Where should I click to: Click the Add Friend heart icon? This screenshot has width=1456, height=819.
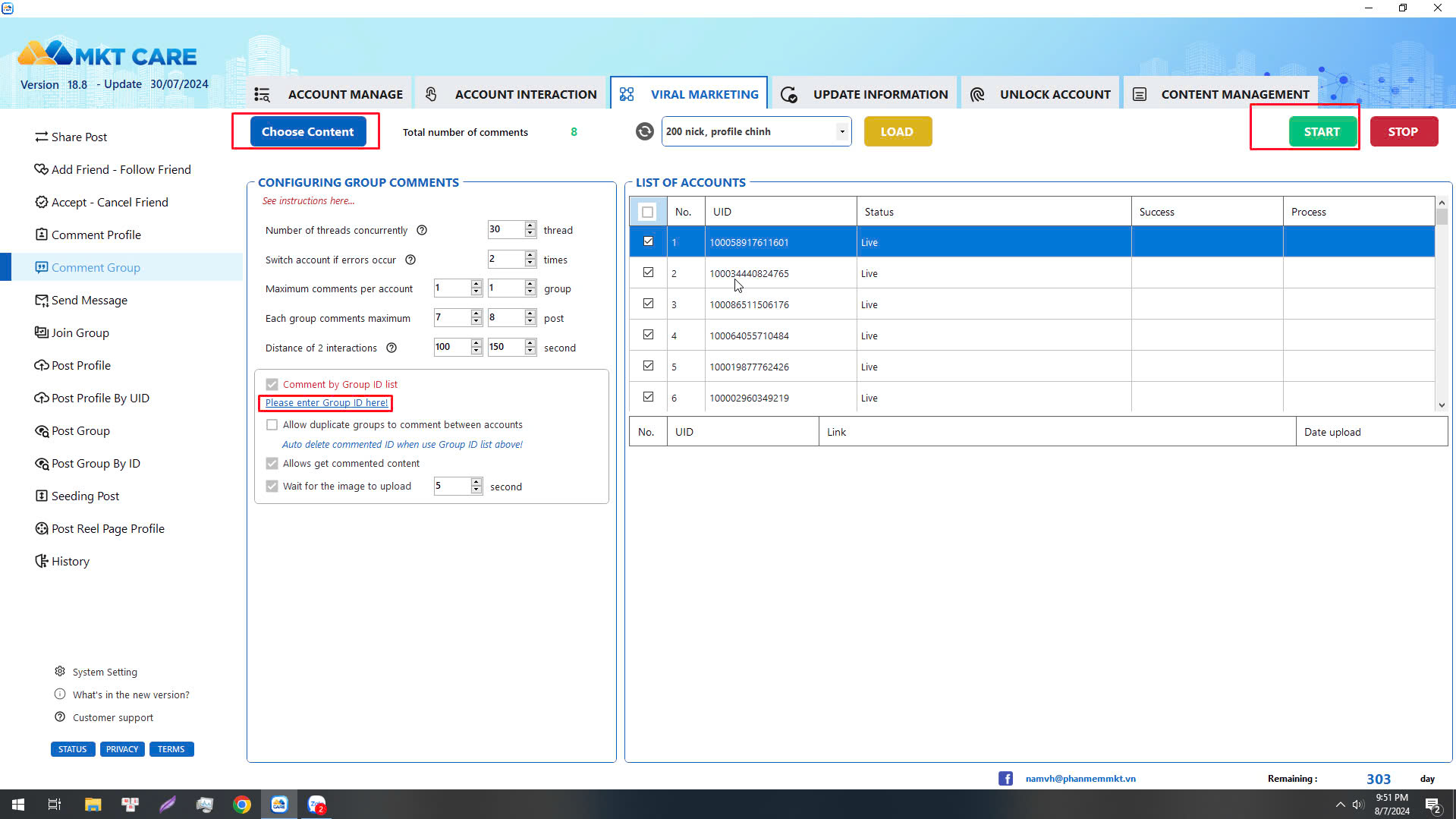pos(41,169)
